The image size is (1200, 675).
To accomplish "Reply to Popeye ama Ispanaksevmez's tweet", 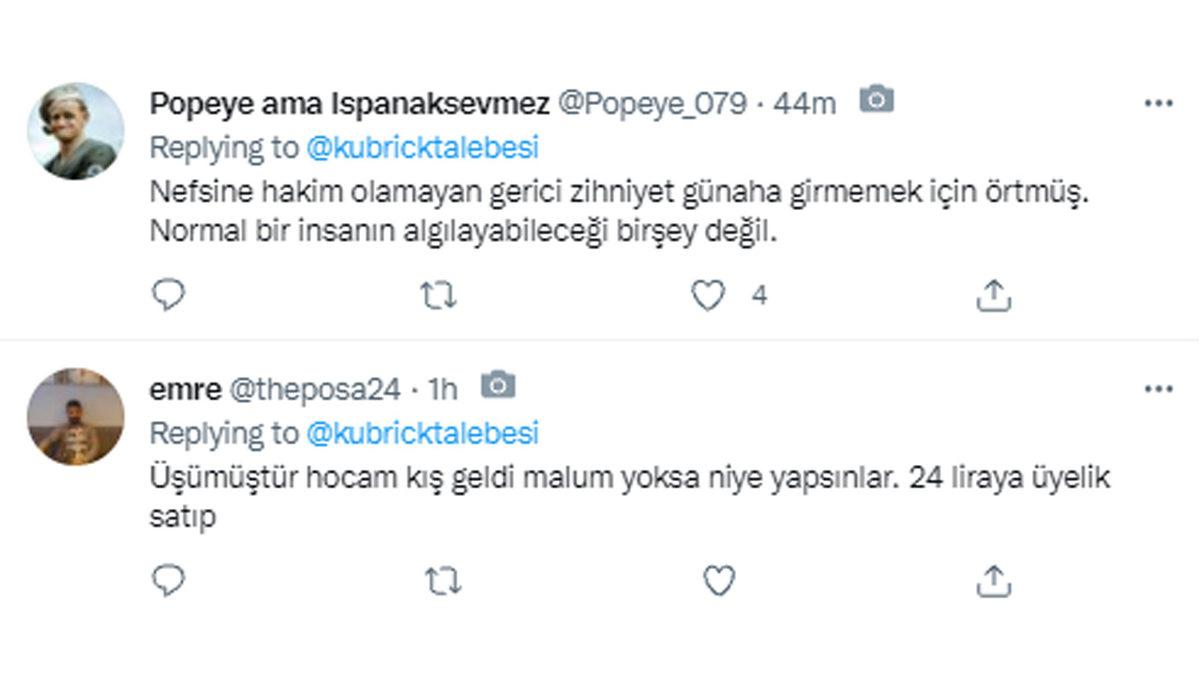I will (x=170, y=294).
